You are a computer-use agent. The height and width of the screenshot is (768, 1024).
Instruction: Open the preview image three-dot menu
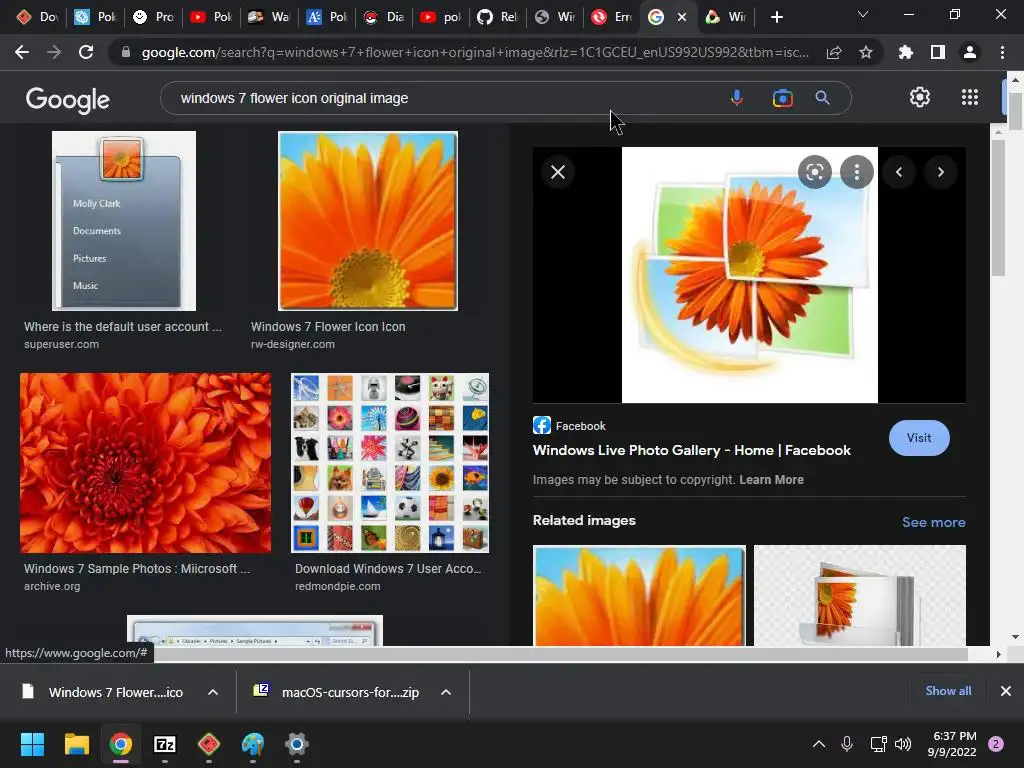[857, 172]
